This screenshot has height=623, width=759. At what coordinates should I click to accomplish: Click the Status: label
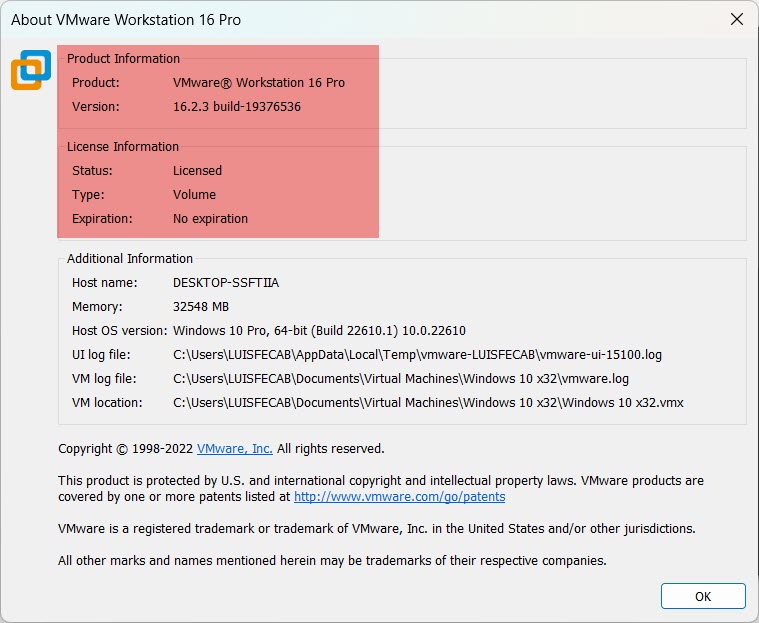point(92,170)
